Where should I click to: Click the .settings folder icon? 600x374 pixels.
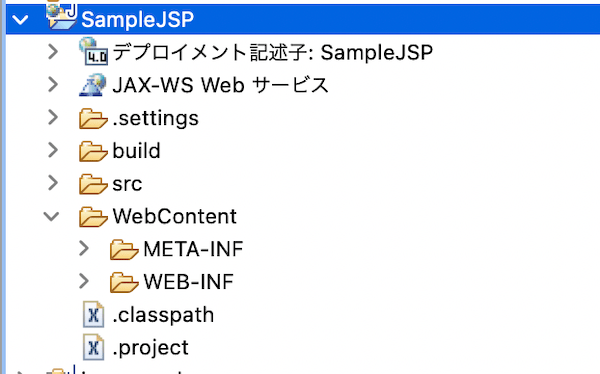[x=93, y=118]
